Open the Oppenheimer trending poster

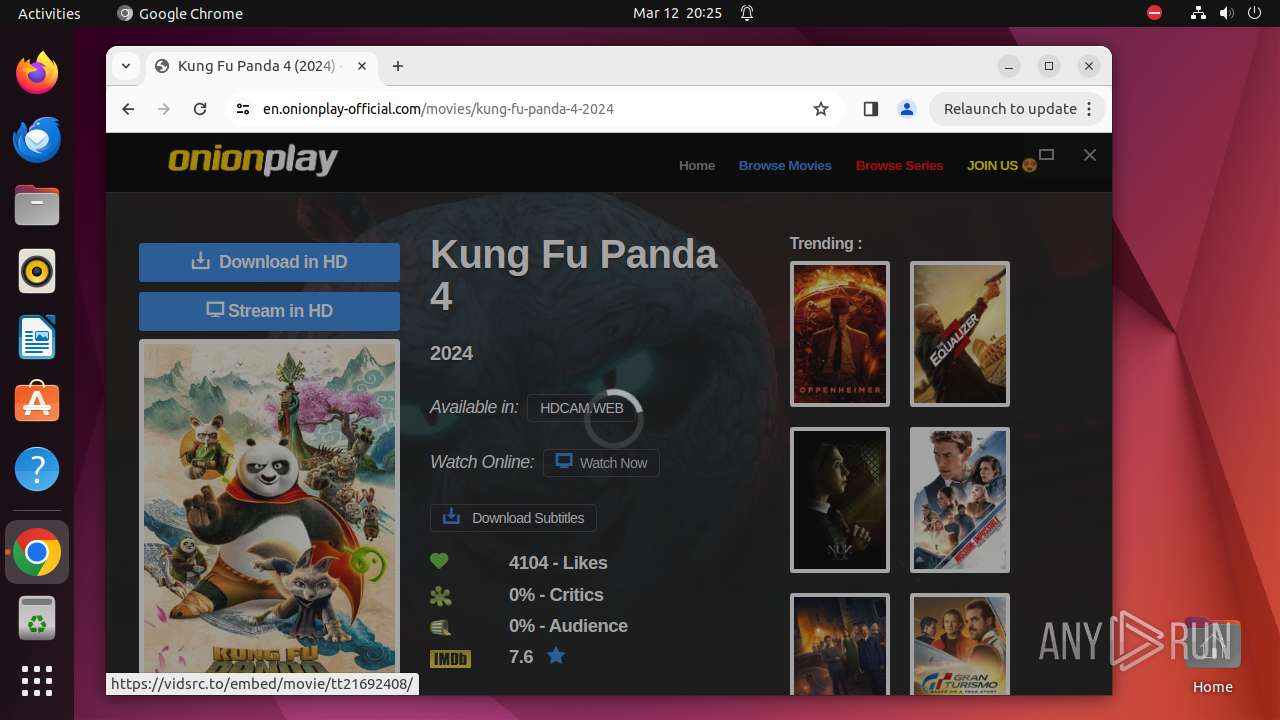click(x=840, y=334)
